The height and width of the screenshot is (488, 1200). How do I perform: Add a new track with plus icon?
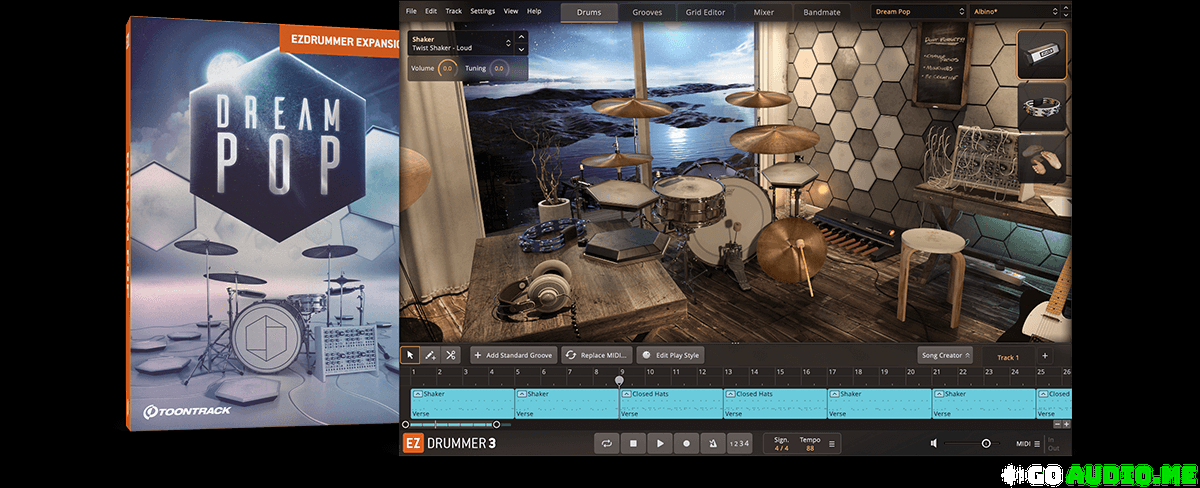1045,356
